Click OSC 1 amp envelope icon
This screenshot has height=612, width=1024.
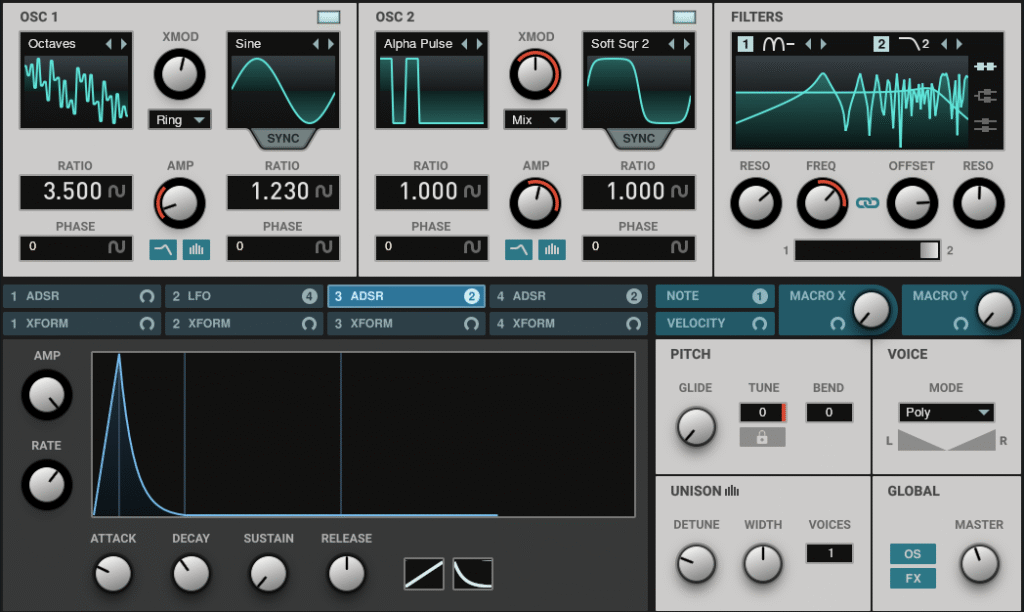pos(163,249)
